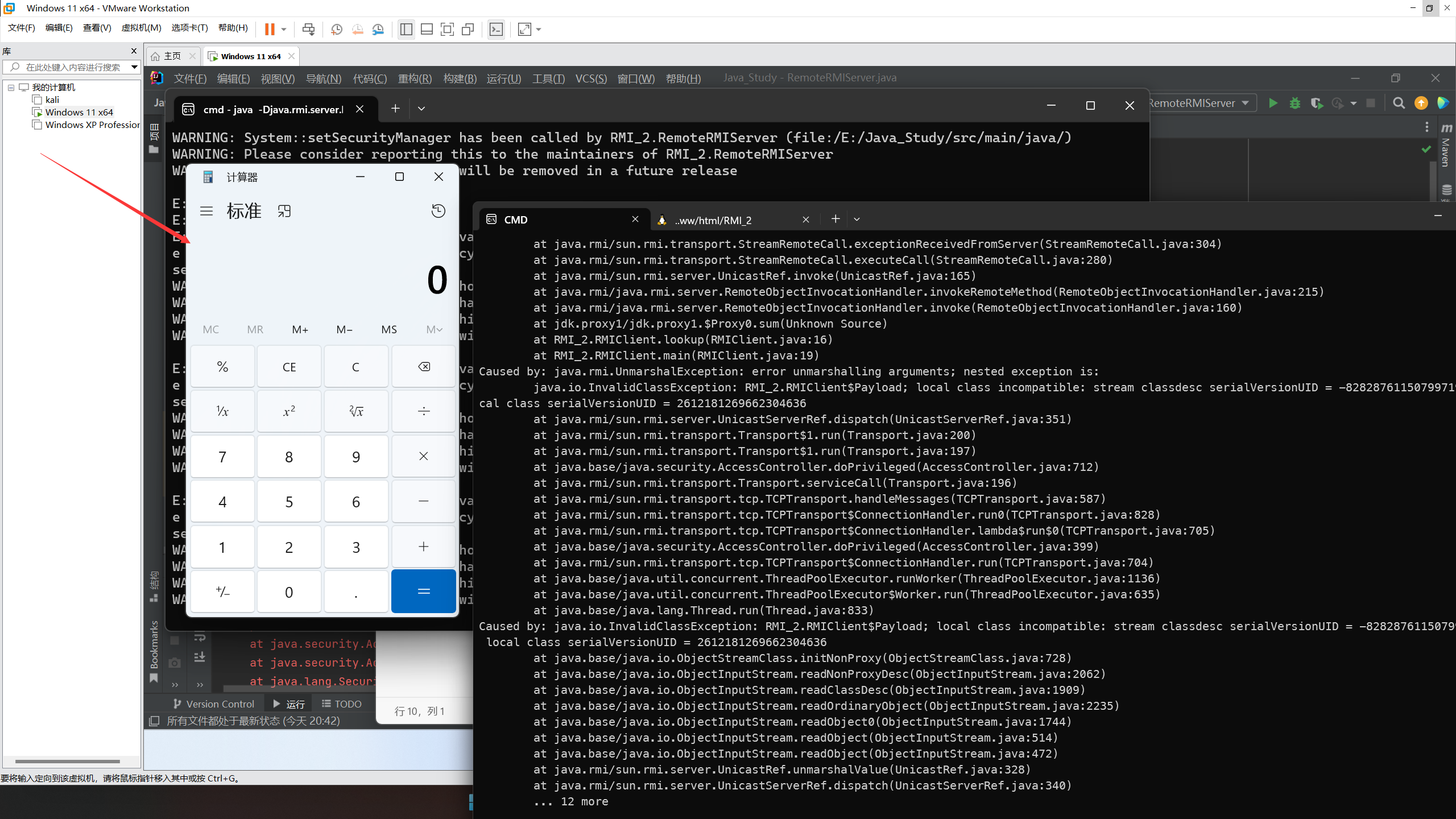Open front terminal profile dropdown chevron
The image size is (1456, 819).
tap(857, 219)
